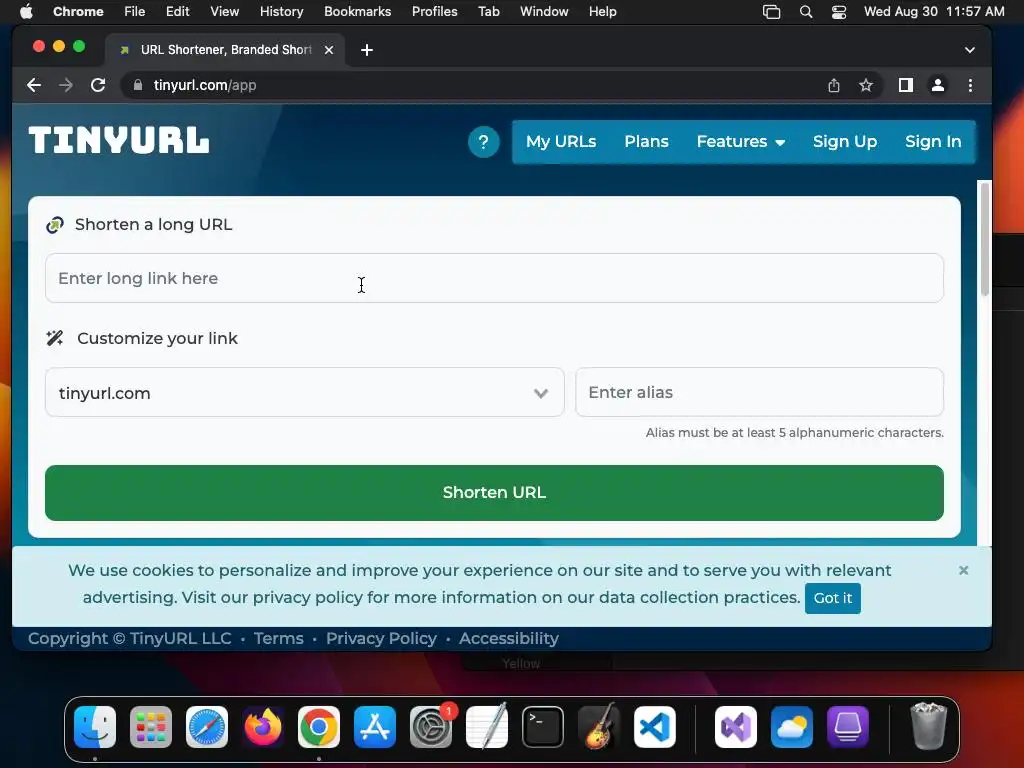Click the Enter long link input field
The image size is (1024, 768).
coord(494,278)
